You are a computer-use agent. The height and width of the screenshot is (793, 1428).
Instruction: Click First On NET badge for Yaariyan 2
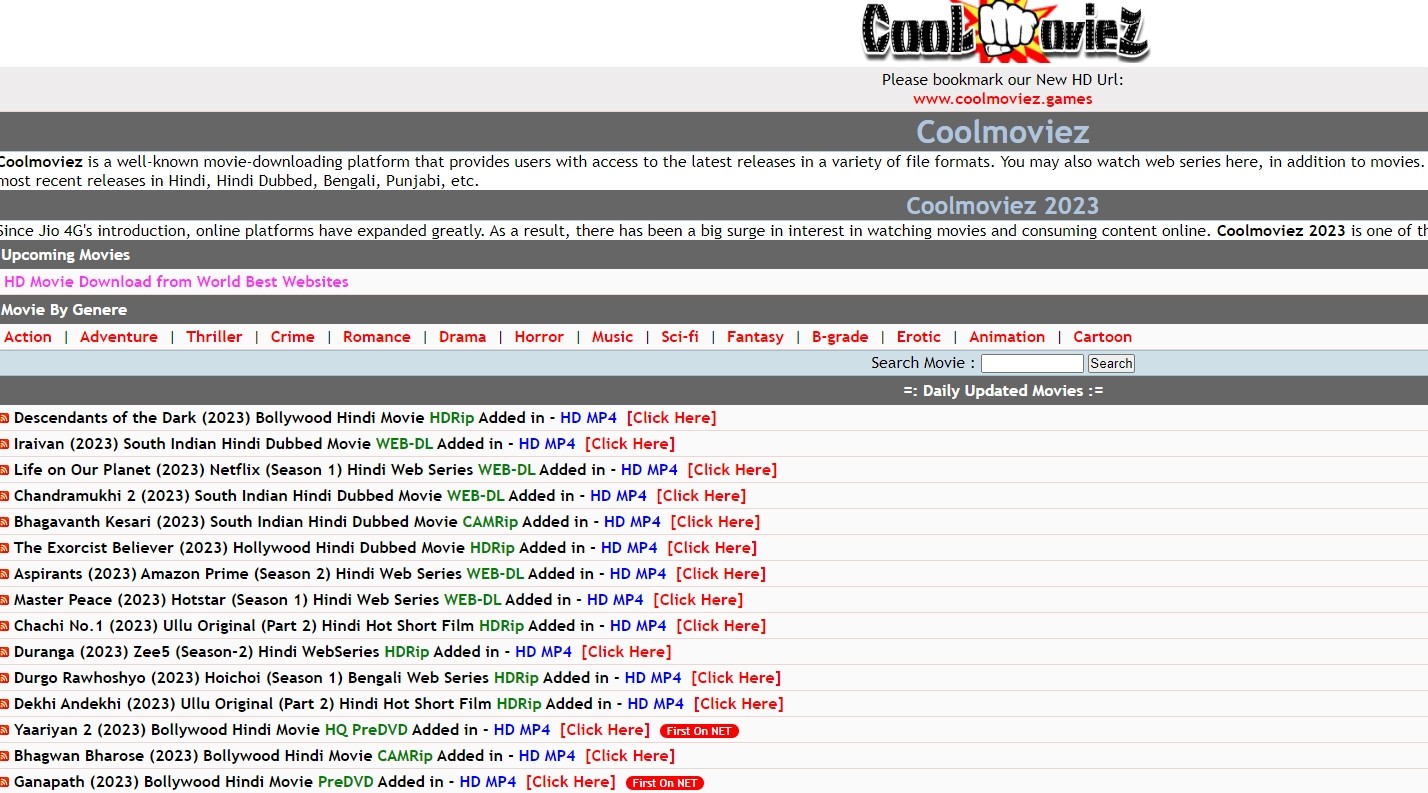pos(699,731)
